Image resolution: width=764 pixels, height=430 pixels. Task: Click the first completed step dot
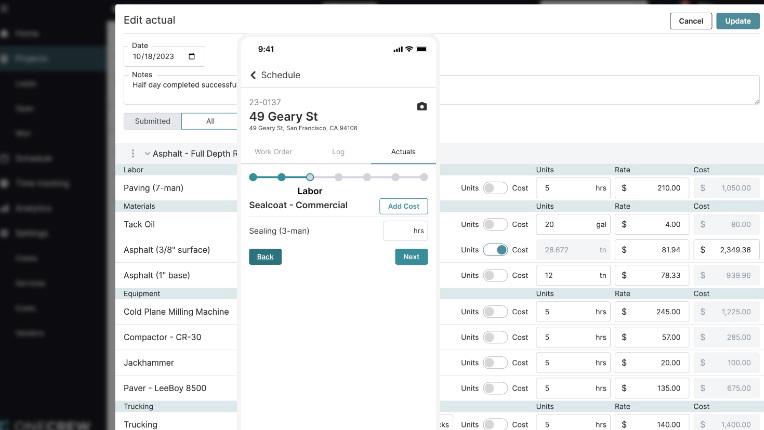(253, 177)
